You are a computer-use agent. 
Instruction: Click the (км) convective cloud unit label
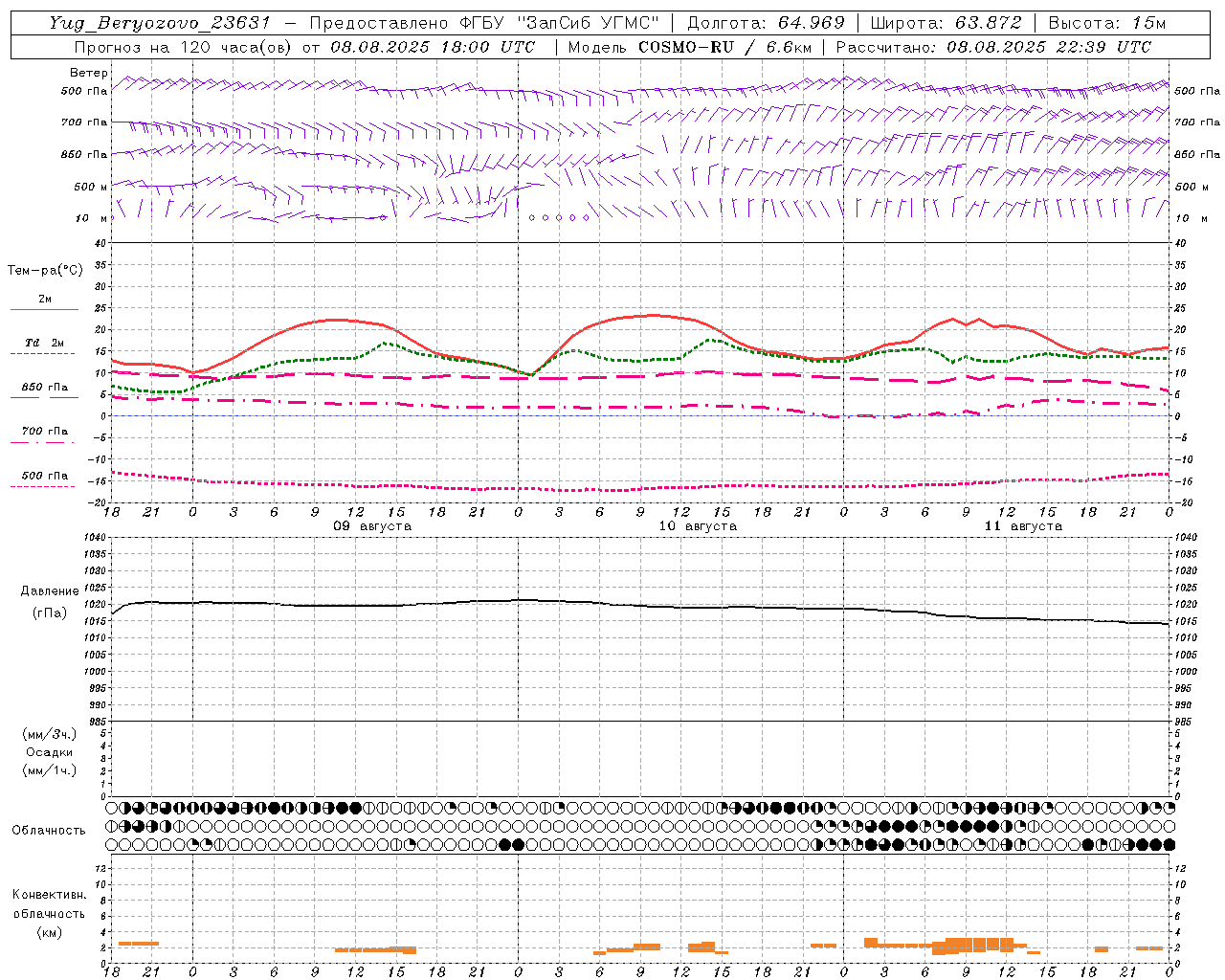tap(49, 932)
